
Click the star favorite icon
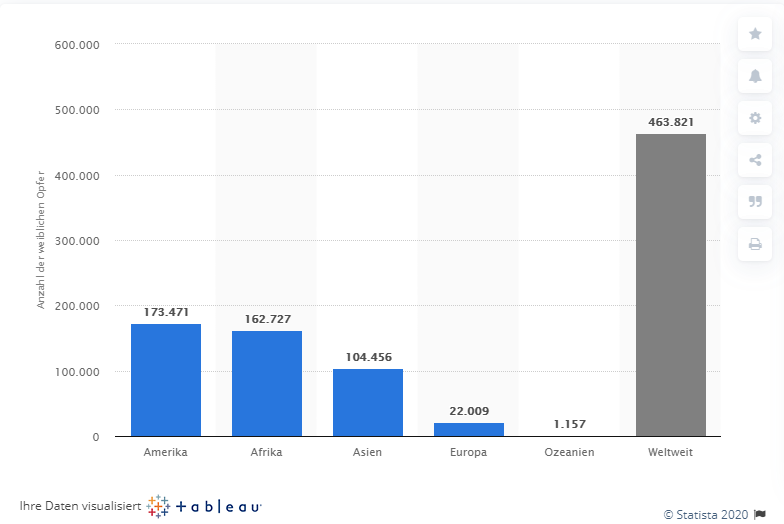pos(755,34)
